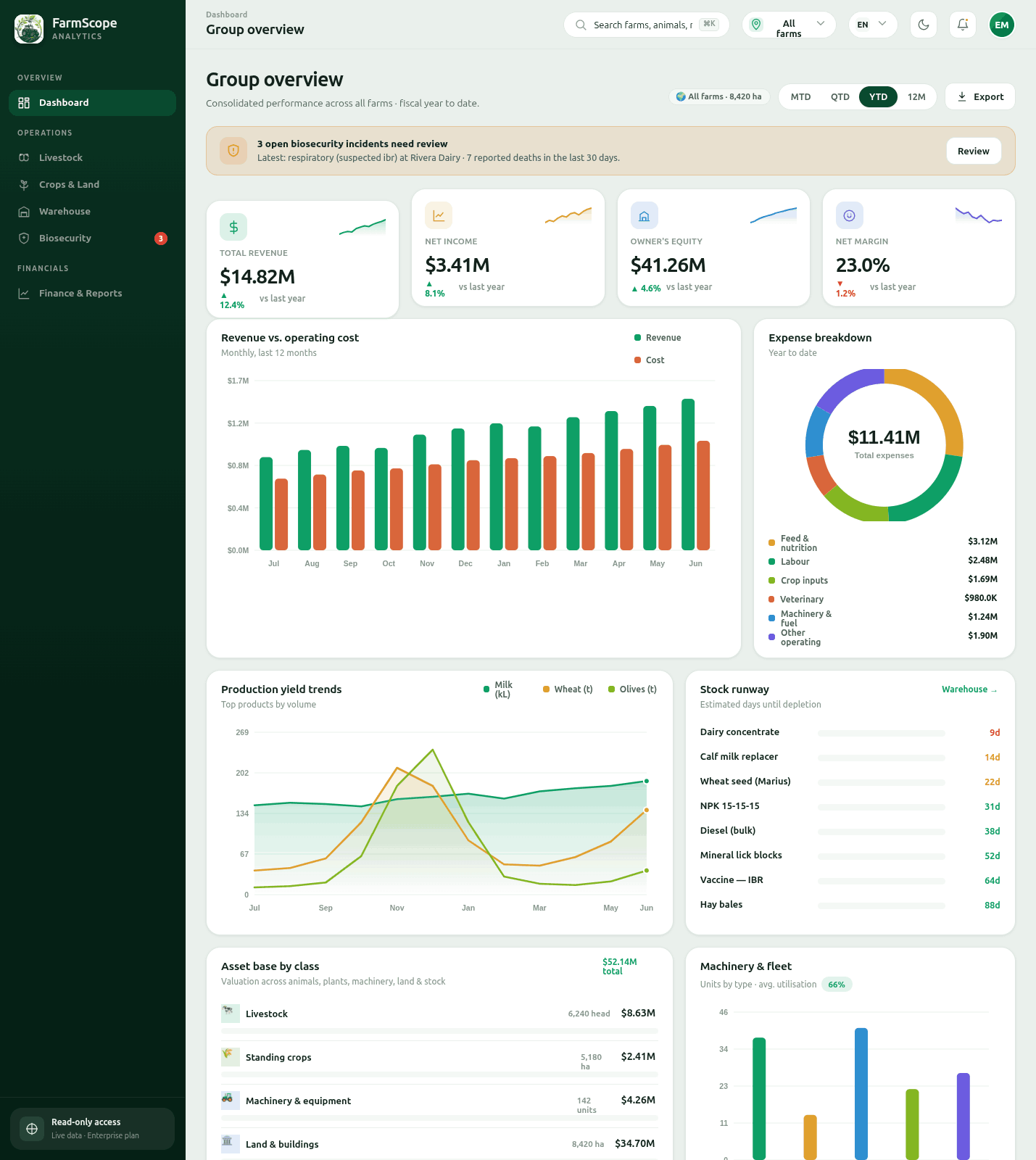Click the Other operating purple swatch
The image size is (1036, 1160).
pos(771,637)
